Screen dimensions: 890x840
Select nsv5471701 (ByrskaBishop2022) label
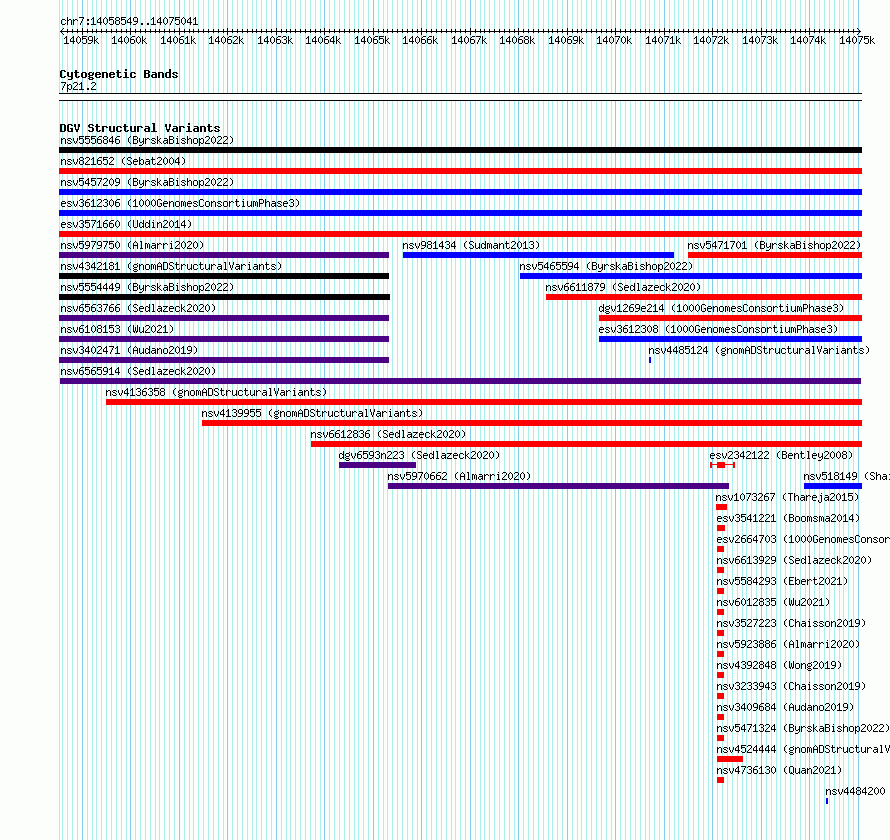click(x=774, y=245)
